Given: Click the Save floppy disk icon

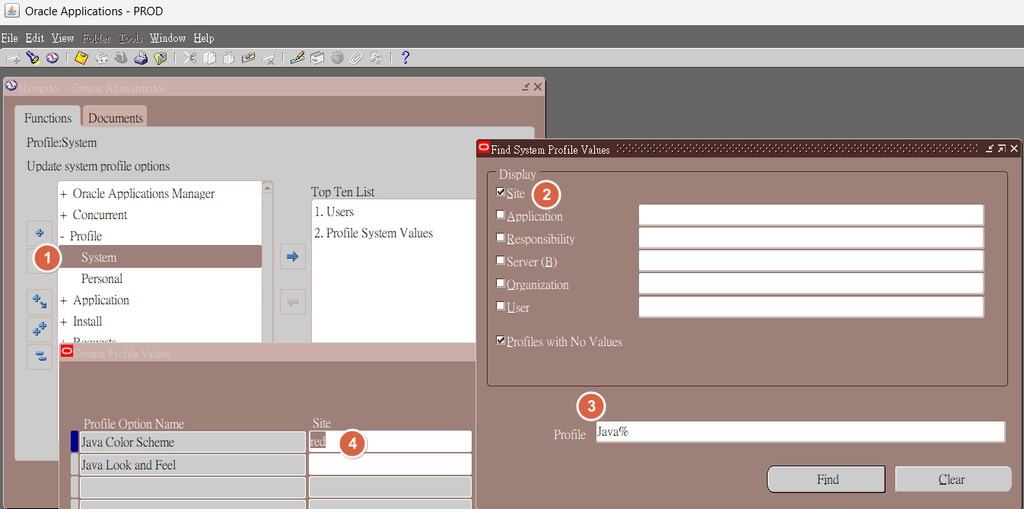Looking at the screenshot, I should (81, 57).
